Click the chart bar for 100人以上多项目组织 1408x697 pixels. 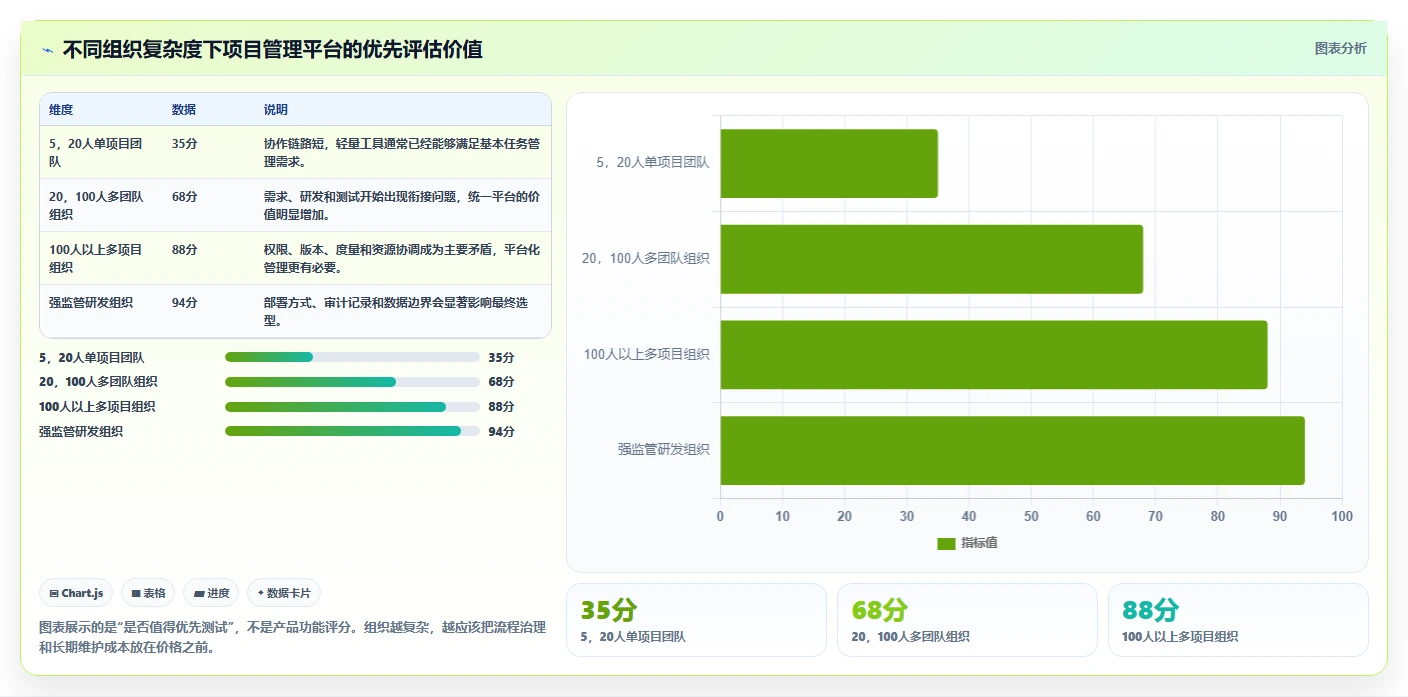(x=994, y=355)
